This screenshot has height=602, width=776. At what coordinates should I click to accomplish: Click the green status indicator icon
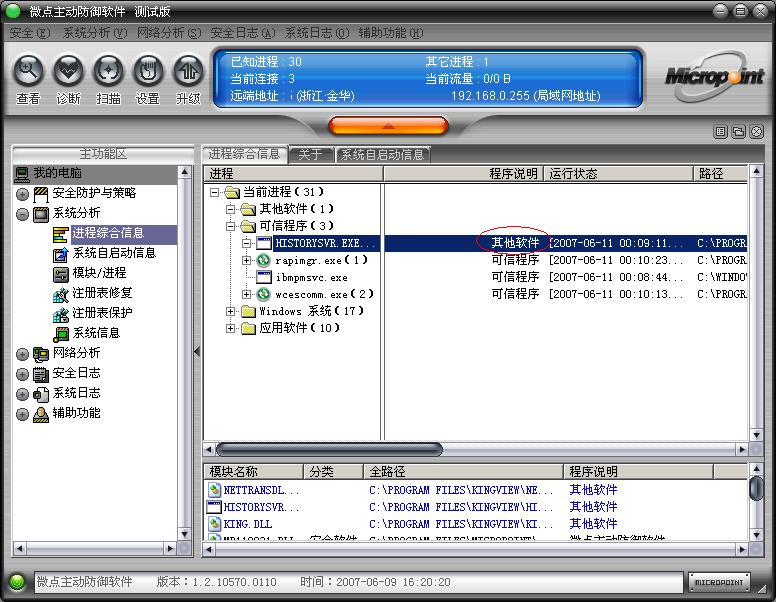[17, 582]
